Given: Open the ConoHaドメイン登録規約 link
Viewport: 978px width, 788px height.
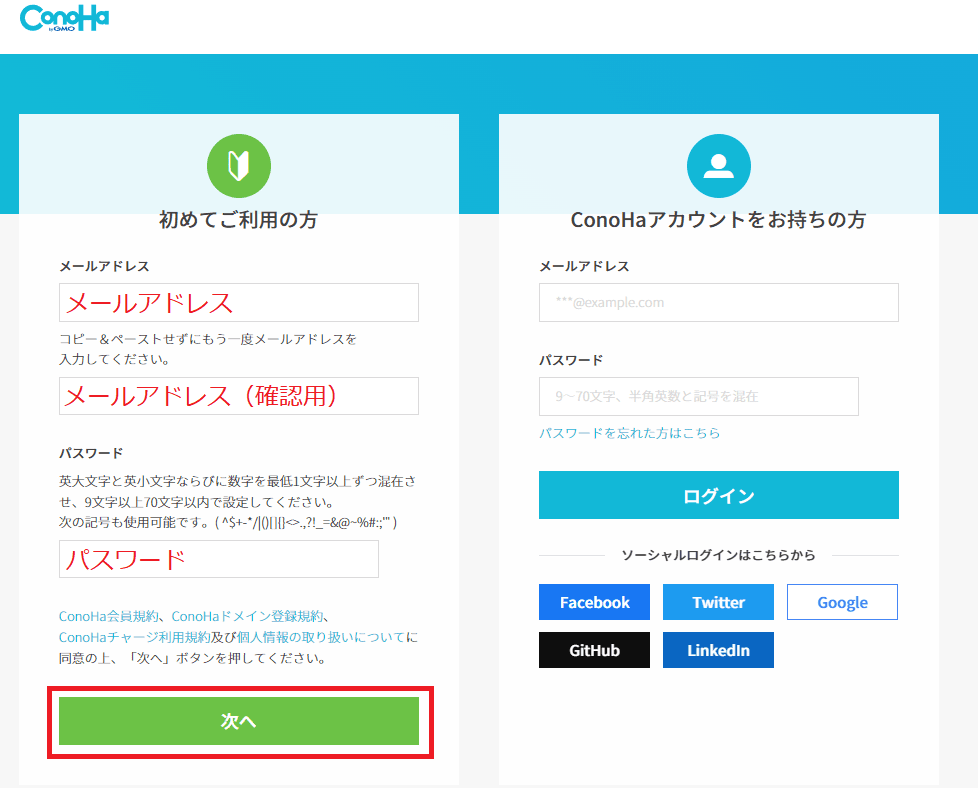Looking at the screenshot, I should click(248, 616).
